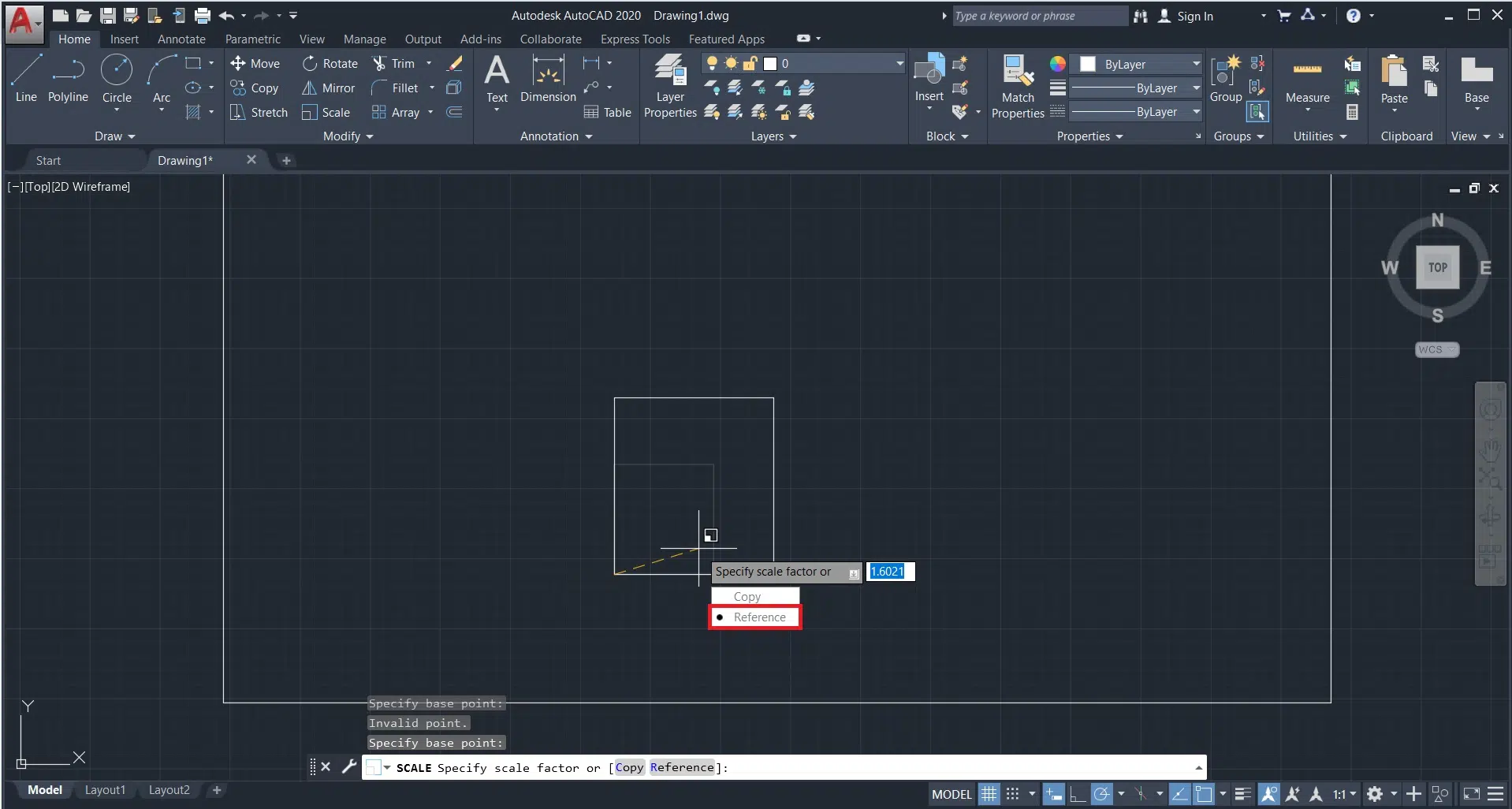The height and width of the screenshot is (809, 1512).
Task: Click Sign In at the top
Action: [1194, 16]
